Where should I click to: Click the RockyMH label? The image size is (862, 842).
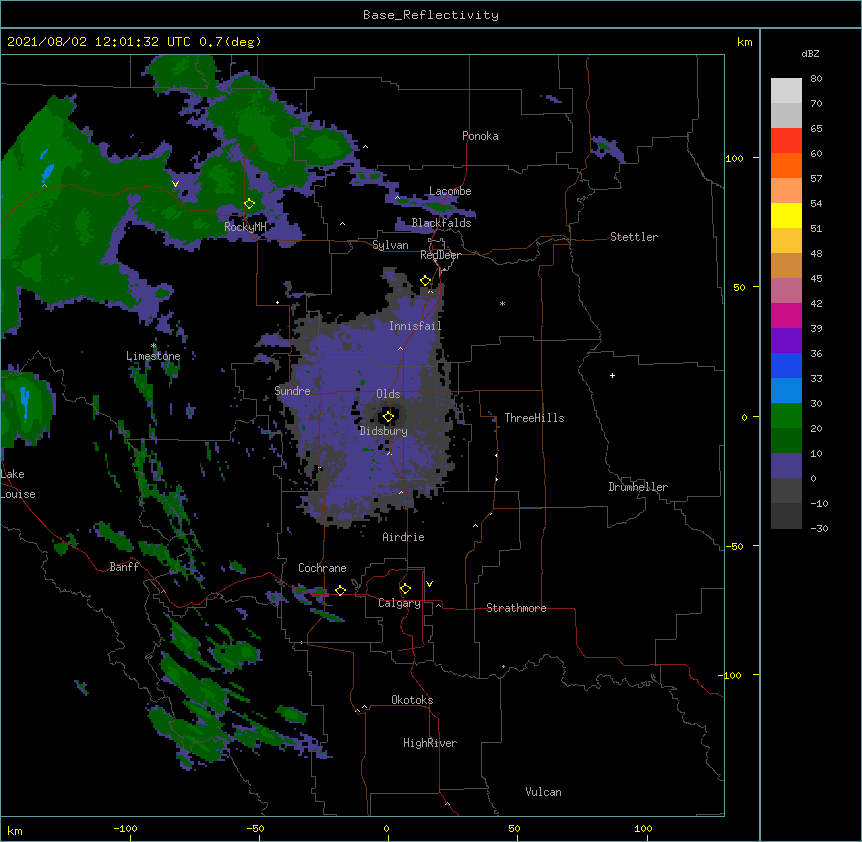[245, 227]
